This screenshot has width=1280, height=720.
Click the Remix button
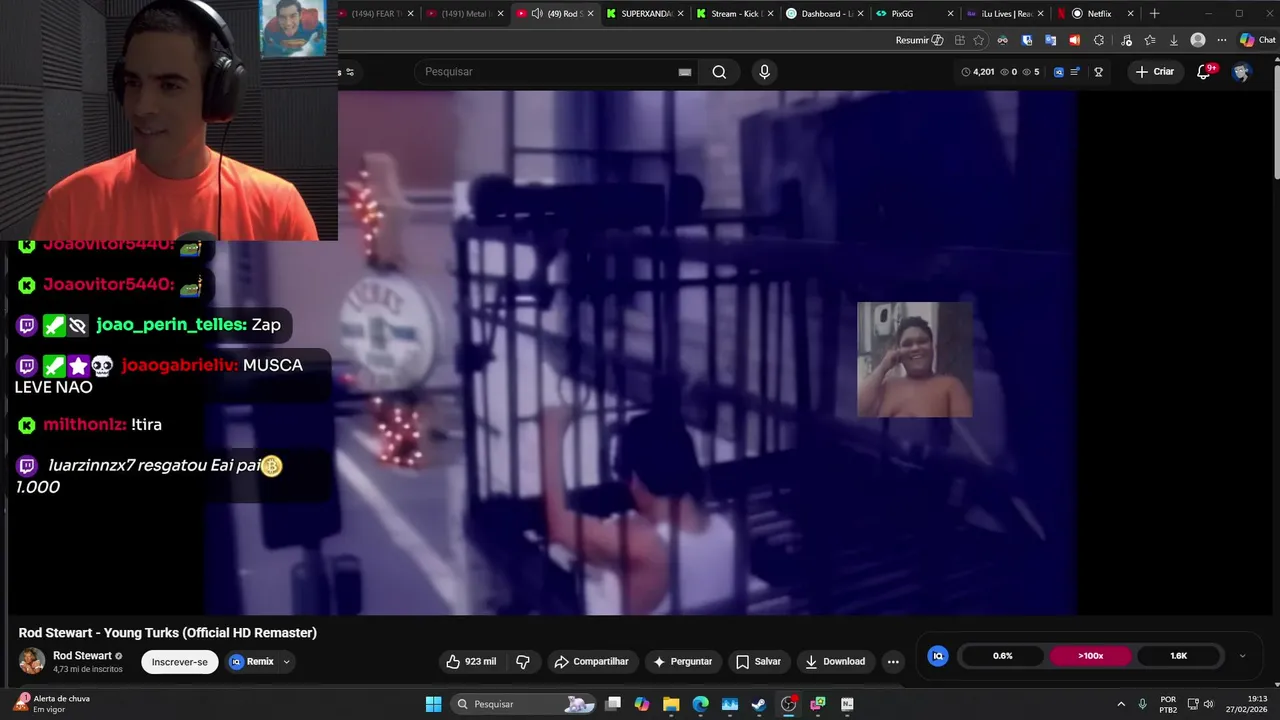(x=252, y=661)
